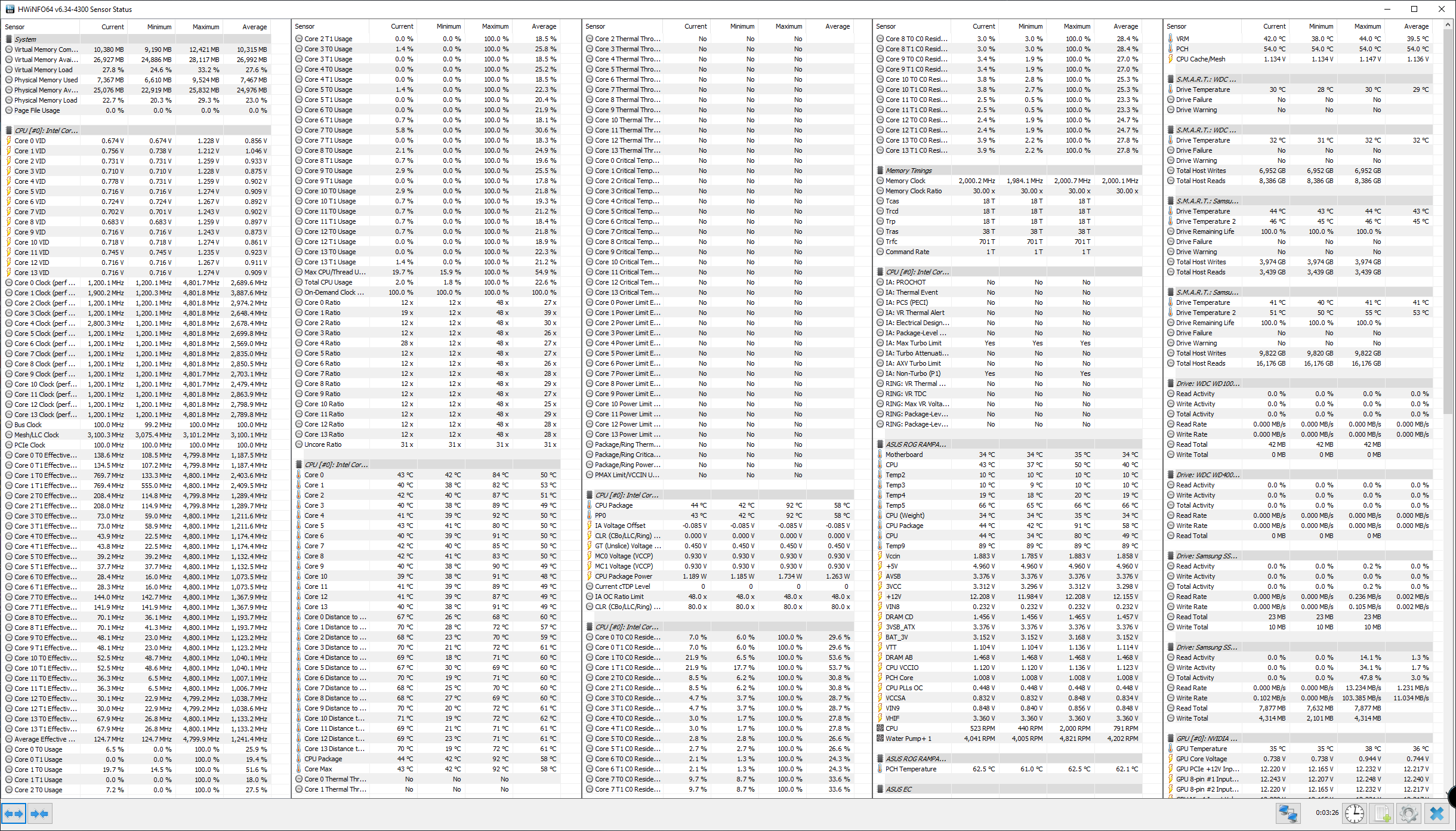Open the remote network computers button

(1288, 814)
